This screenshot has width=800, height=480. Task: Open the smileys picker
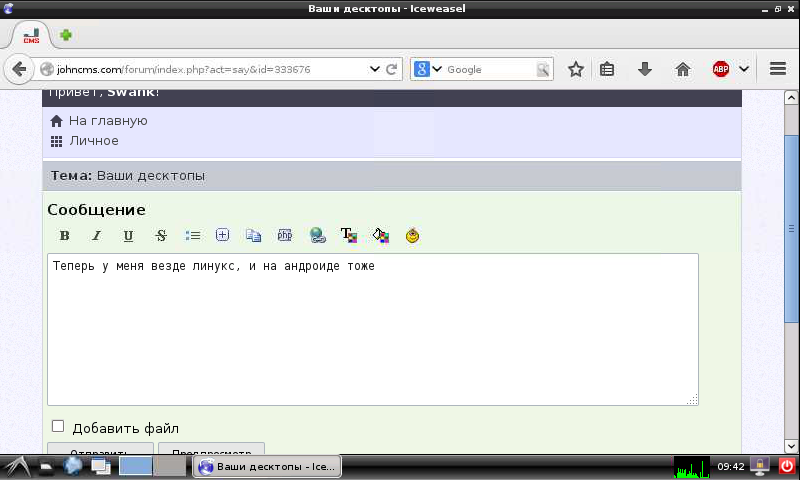click(412, 235)
